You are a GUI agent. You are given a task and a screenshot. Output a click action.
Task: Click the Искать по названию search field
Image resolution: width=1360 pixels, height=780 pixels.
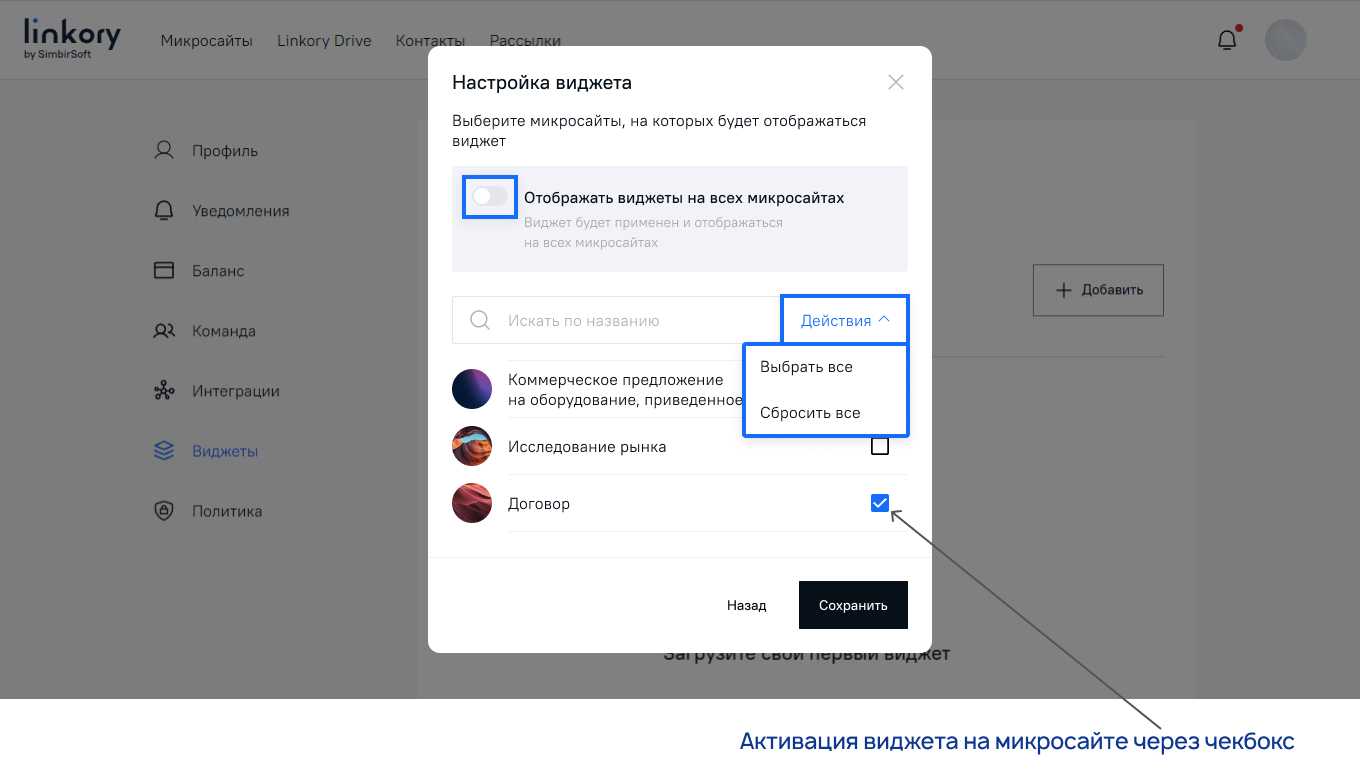click(x=600, y=319)
